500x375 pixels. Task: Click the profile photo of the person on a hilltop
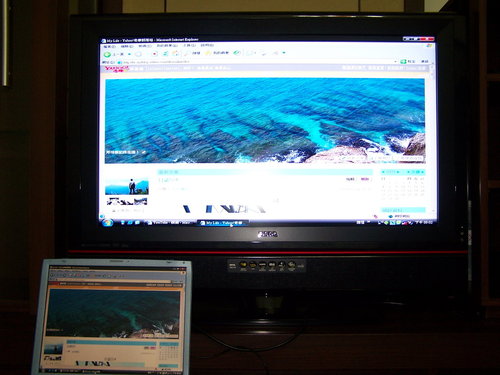click(x=127, y=186)
